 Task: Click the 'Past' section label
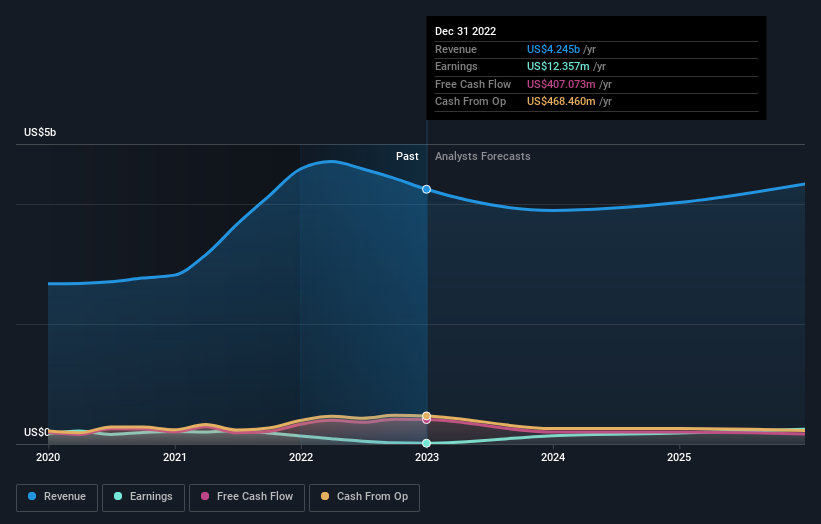point(407,157)
